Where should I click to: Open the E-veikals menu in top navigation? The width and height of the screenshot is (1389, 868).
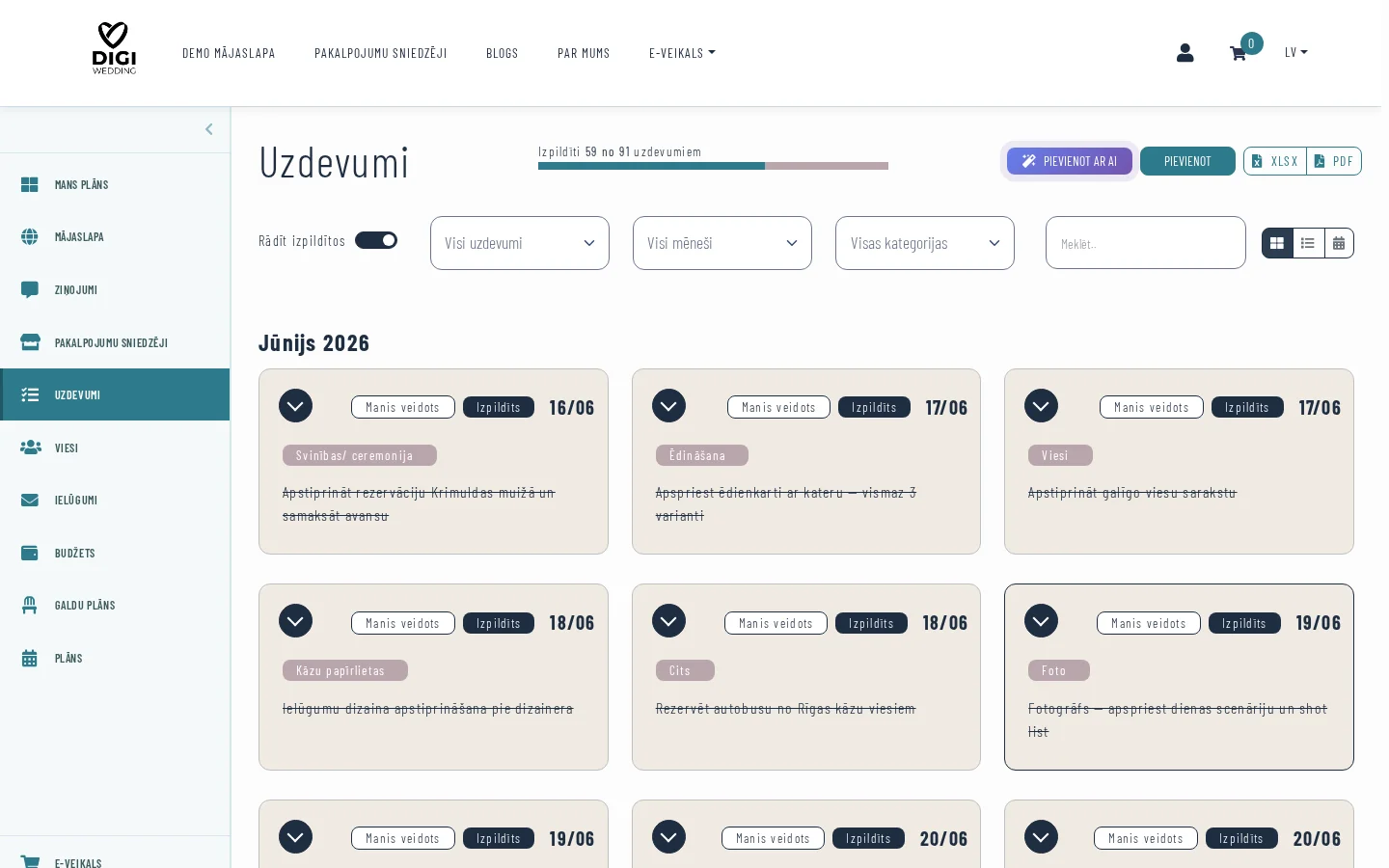[x=682, y=53]
